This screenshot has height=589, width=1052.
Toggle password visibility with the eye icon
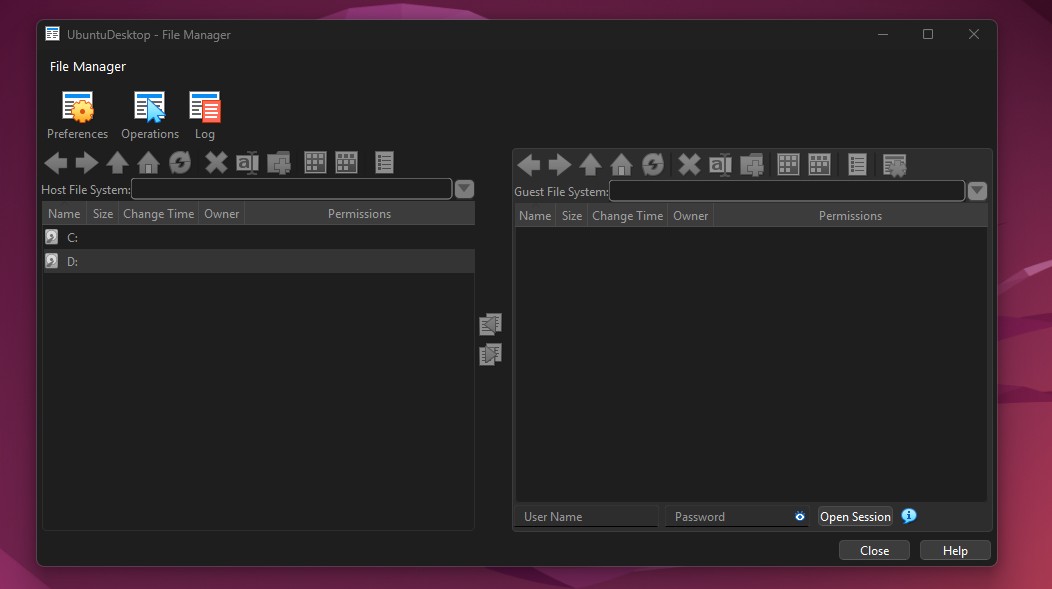pos(799,516)
